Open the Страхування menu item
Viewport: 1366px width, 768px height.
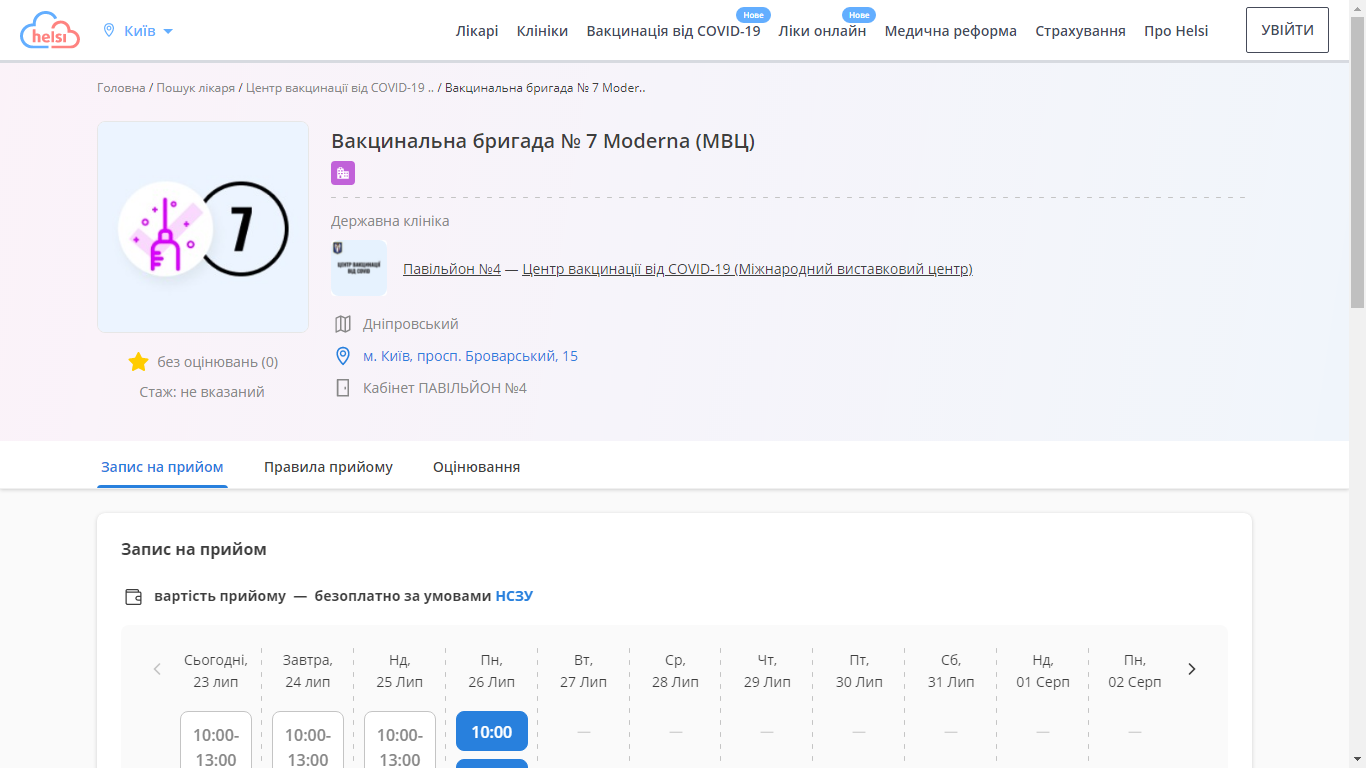click(1080, 31)
